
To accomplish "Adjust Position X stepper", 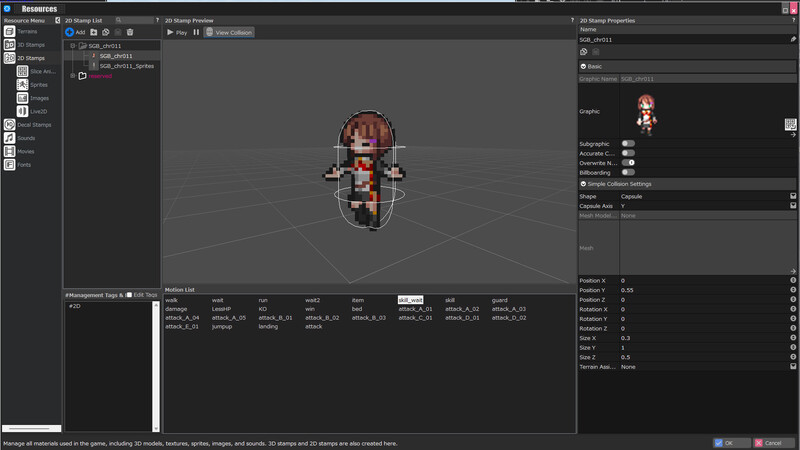I will click(x=793, y=280).
